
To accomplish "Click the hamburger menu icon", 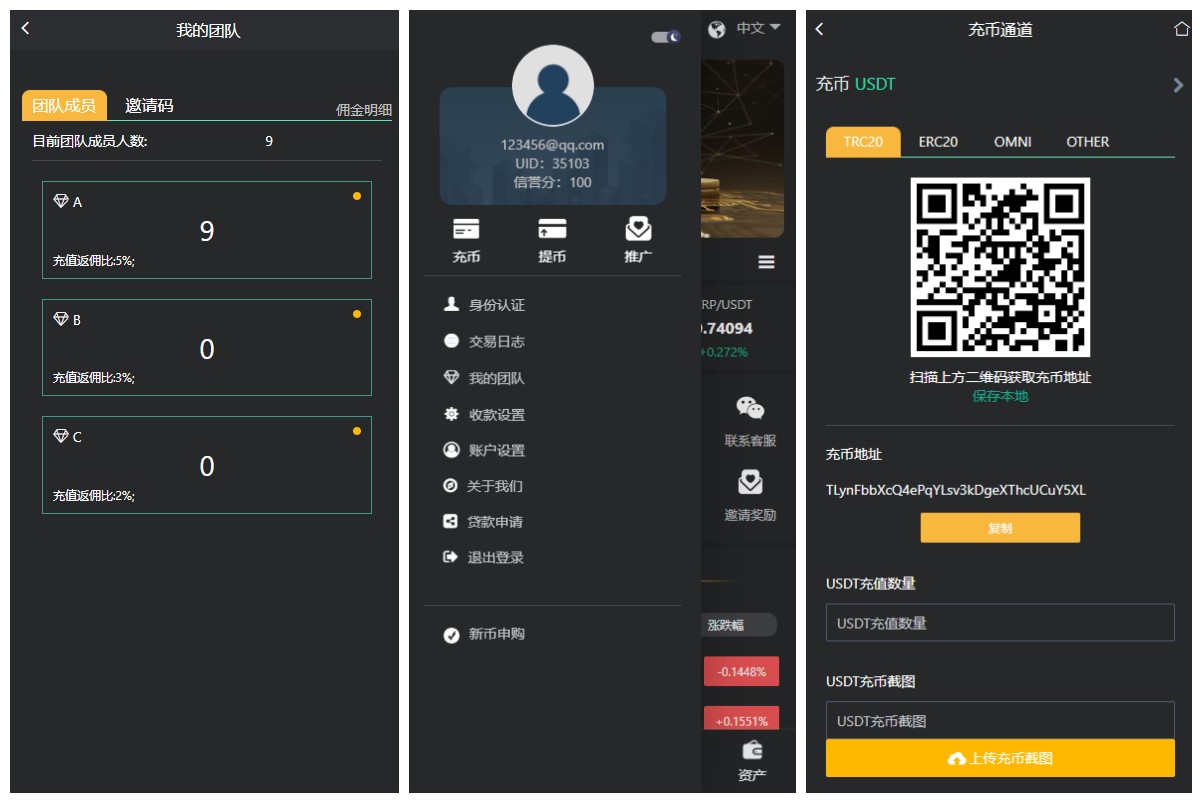I will pos(766,262).
